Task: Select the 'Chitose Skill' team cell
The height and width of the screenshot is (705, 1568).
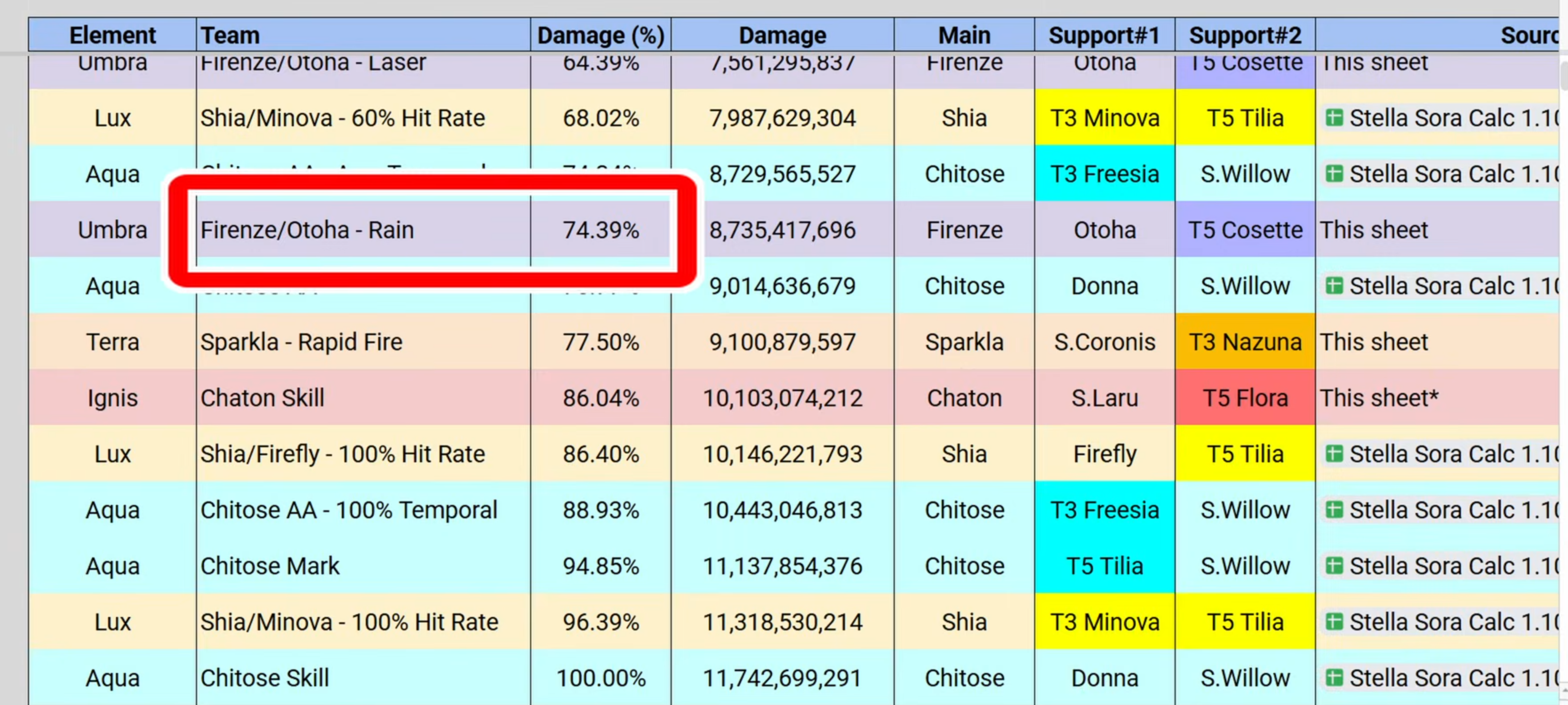Action: point(364,677)
